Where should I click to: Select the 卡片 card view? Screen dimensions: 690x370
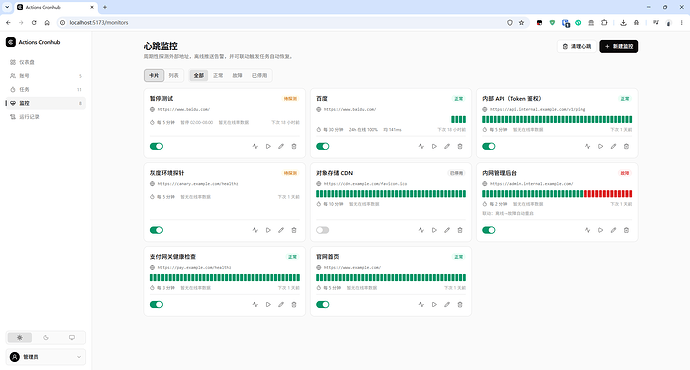(154, 75)
